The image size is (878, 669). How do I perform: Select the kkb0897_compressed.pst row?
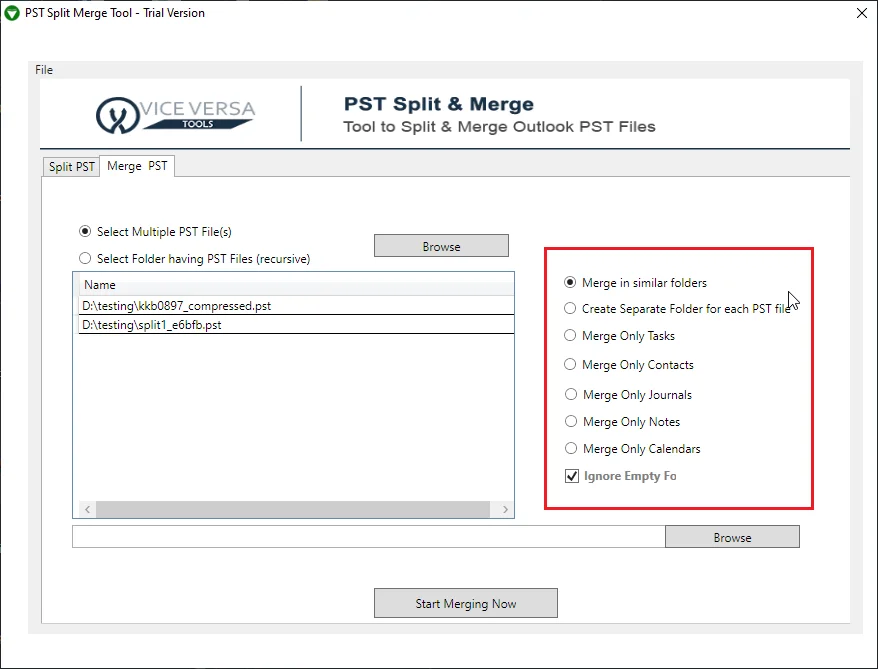pos(296,306)
